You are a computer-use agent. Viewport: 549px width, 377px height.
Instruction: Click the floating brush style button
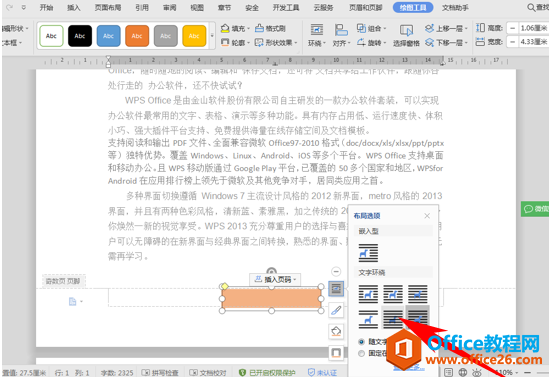coord(336,310)
